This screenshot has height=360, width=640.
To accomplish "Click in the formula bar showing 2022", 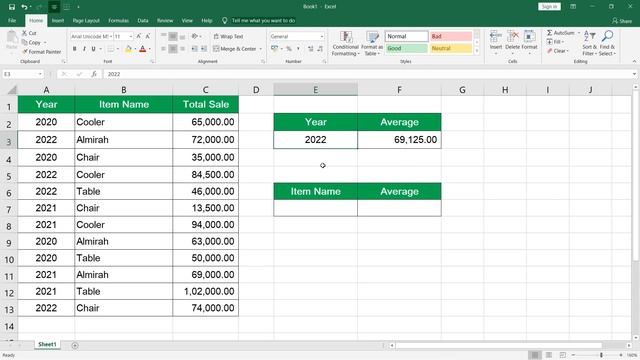I will 367,74.
